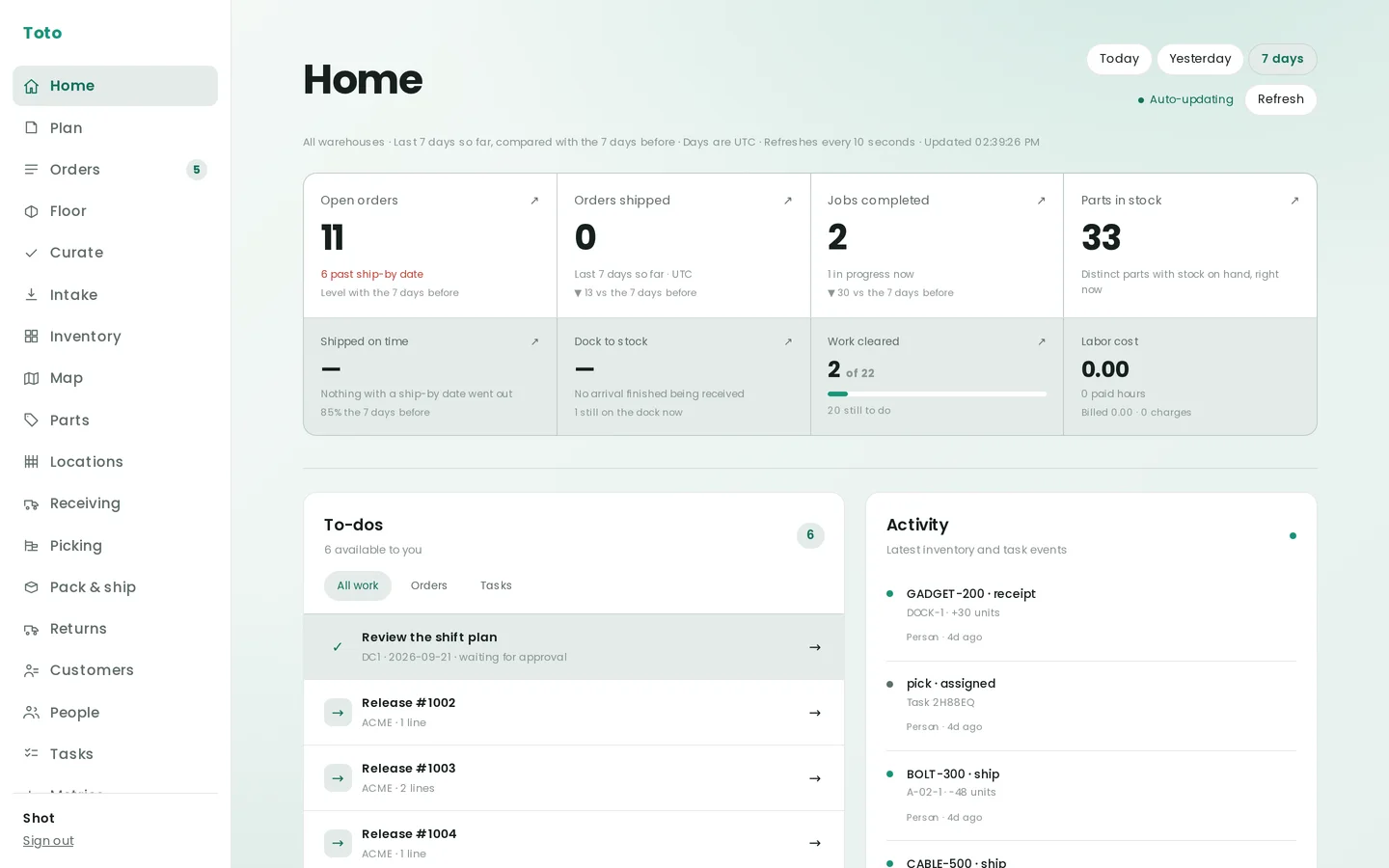Open Parts in stock arrow icon

1294,201
